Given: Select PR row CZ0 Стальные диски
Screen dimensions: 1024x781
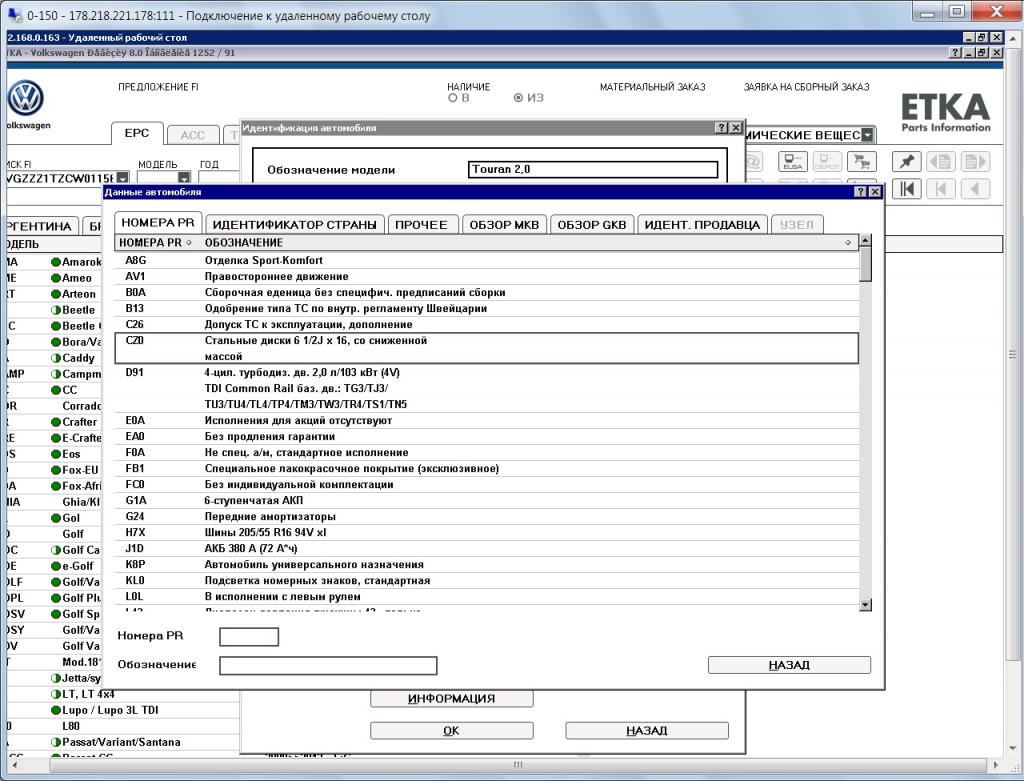Looking at the screenshot, I should pyautogui.click(x=487, y=348).
